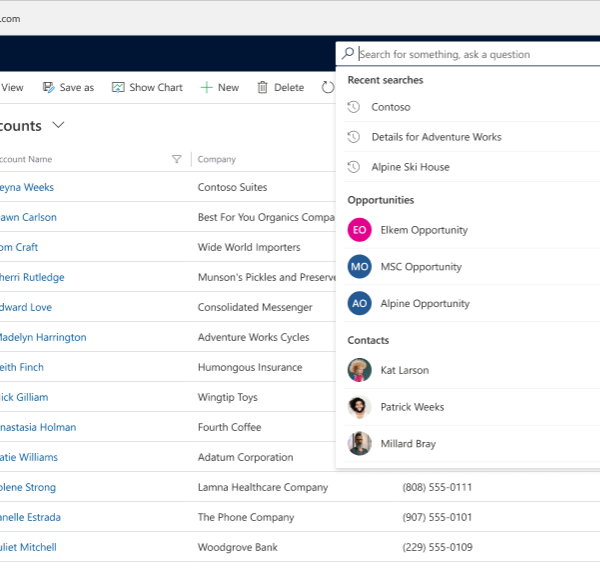Expand the accounts view selector chevron

pyautogui.click(x=58, y=125)
